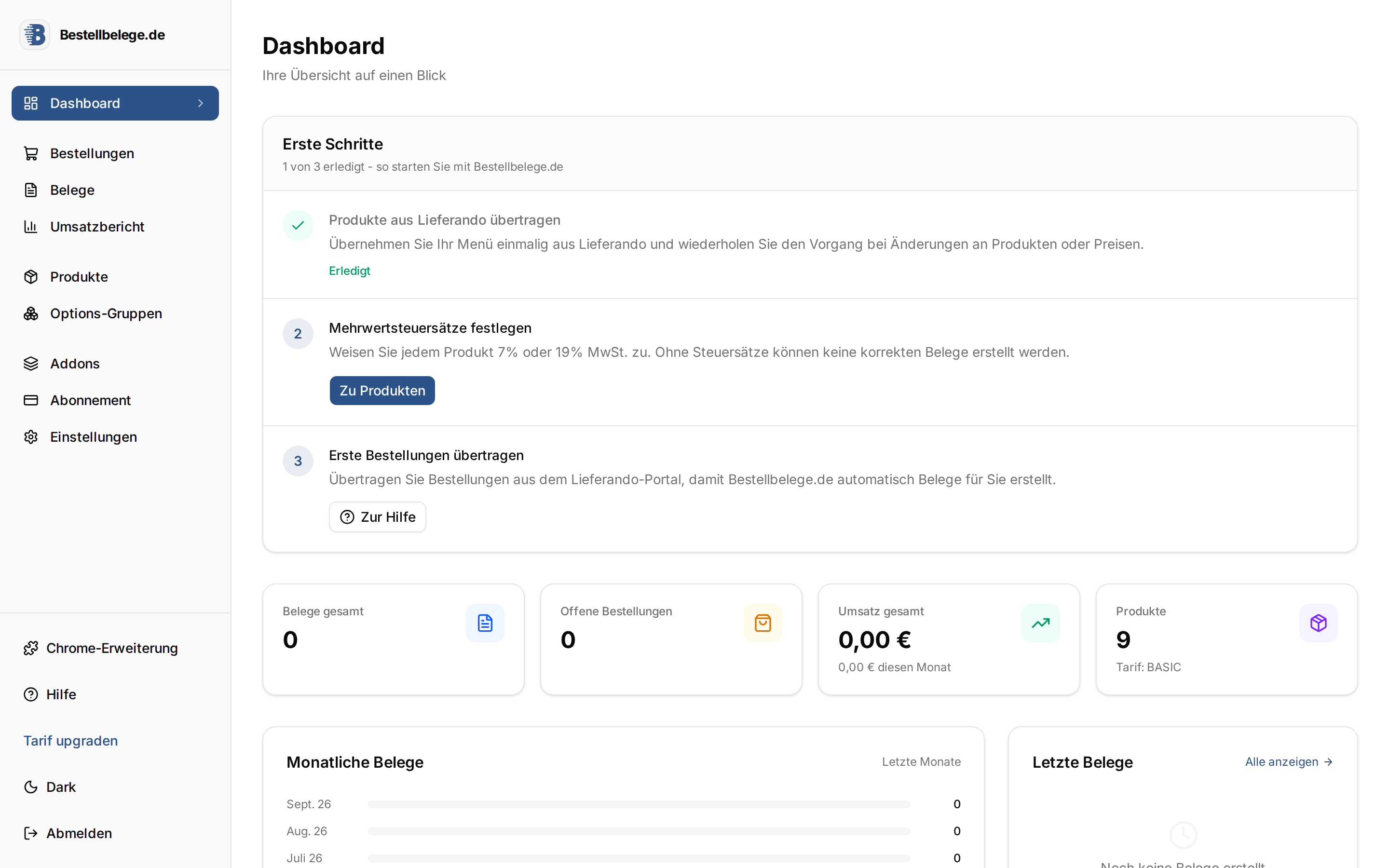The width and height of the screenshot is (1389, 868).
Task: Expand the Dashboard chevron arrow
Action: [x=201, y=103]
